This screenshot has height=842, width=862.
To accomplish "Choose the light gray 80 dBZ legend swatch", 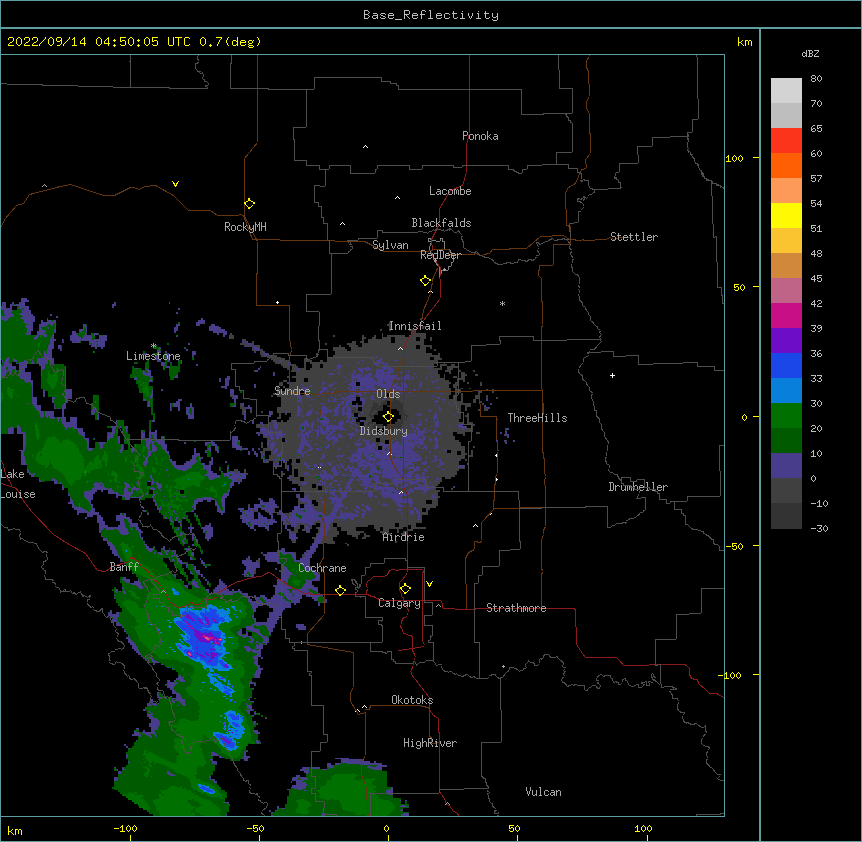I will point(786,91).
